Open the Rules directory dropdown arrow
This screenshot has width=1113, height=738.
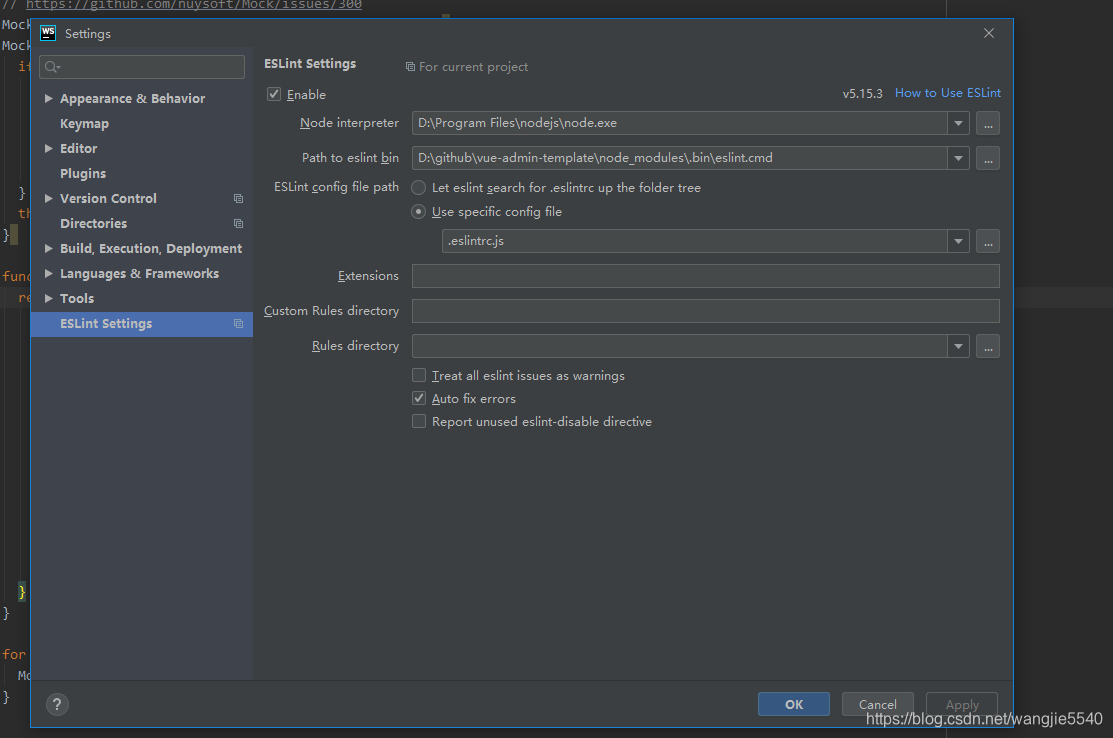[x=958, y=346]
